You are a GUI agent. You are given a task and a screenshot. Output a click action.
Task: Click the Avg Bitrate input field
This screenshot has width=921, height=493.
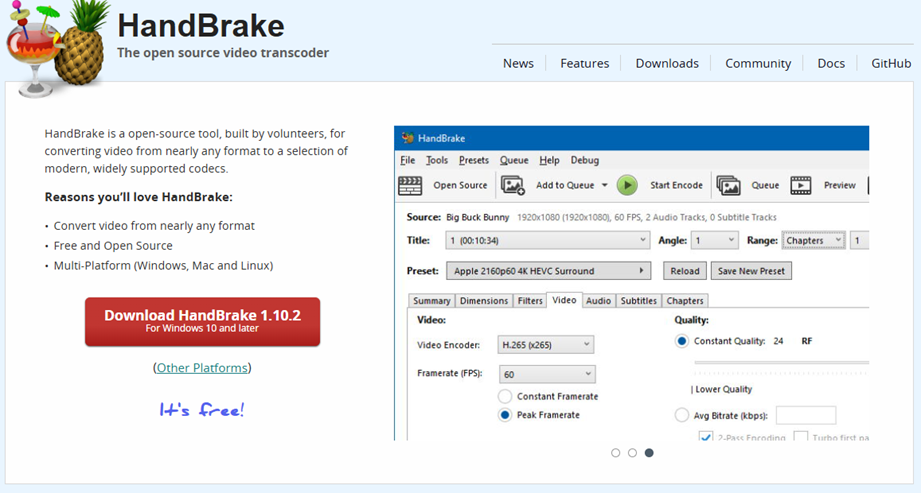[805, 415]
